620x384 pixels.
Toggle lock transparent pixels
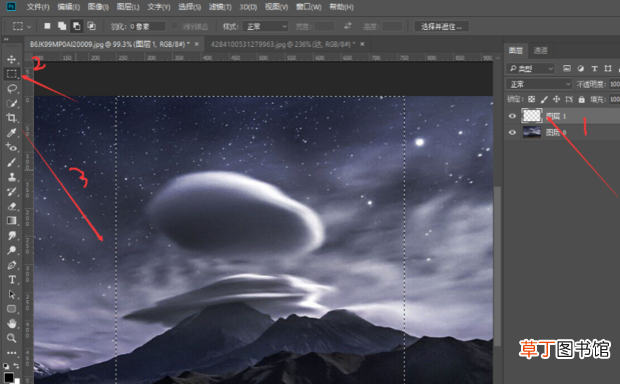click(x=531, y=99)
